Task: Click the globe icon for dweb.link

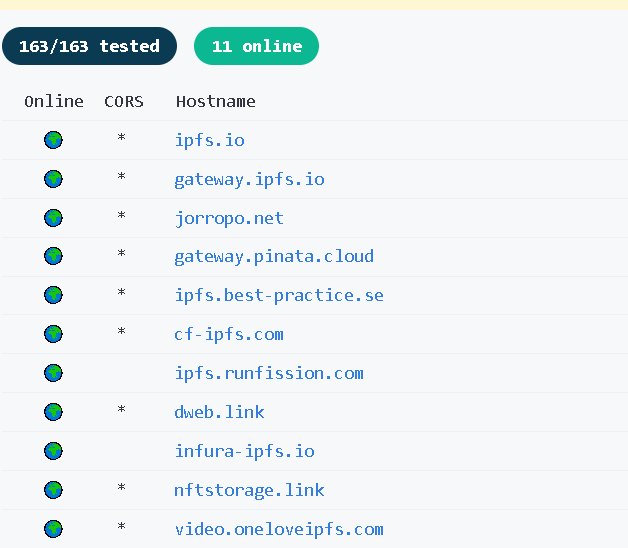Action: click(x=54, y=412)
